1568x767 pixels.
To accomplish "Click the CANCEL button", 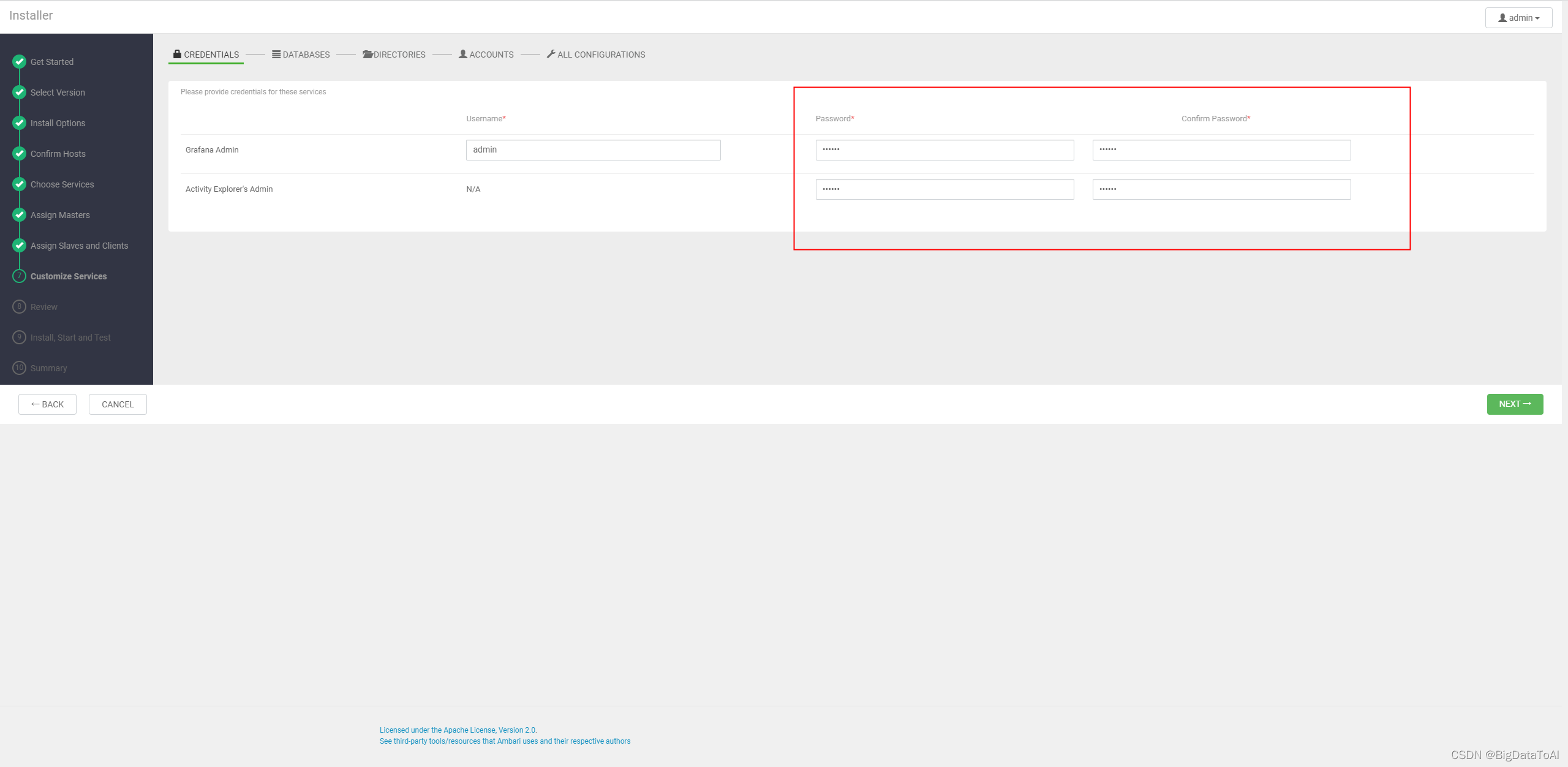I will [118, 404].
